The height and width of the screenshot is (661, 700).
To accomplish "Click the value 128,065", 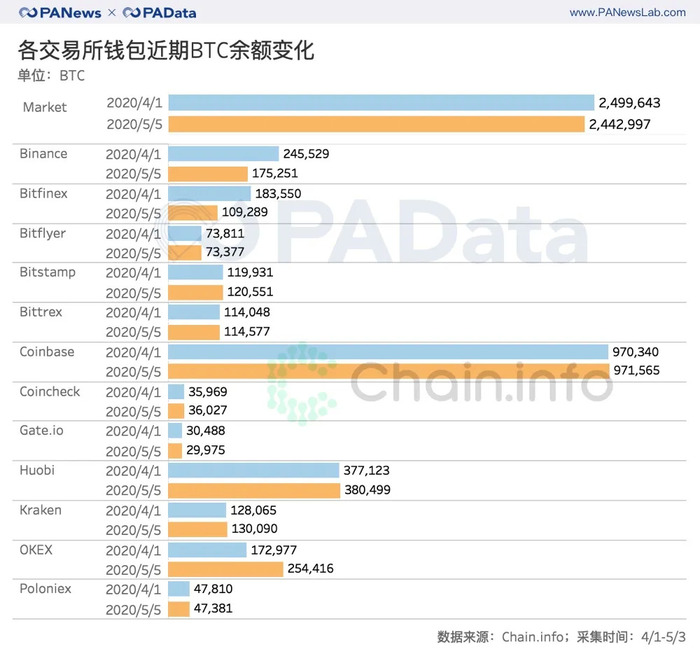I will coord(253,510).
